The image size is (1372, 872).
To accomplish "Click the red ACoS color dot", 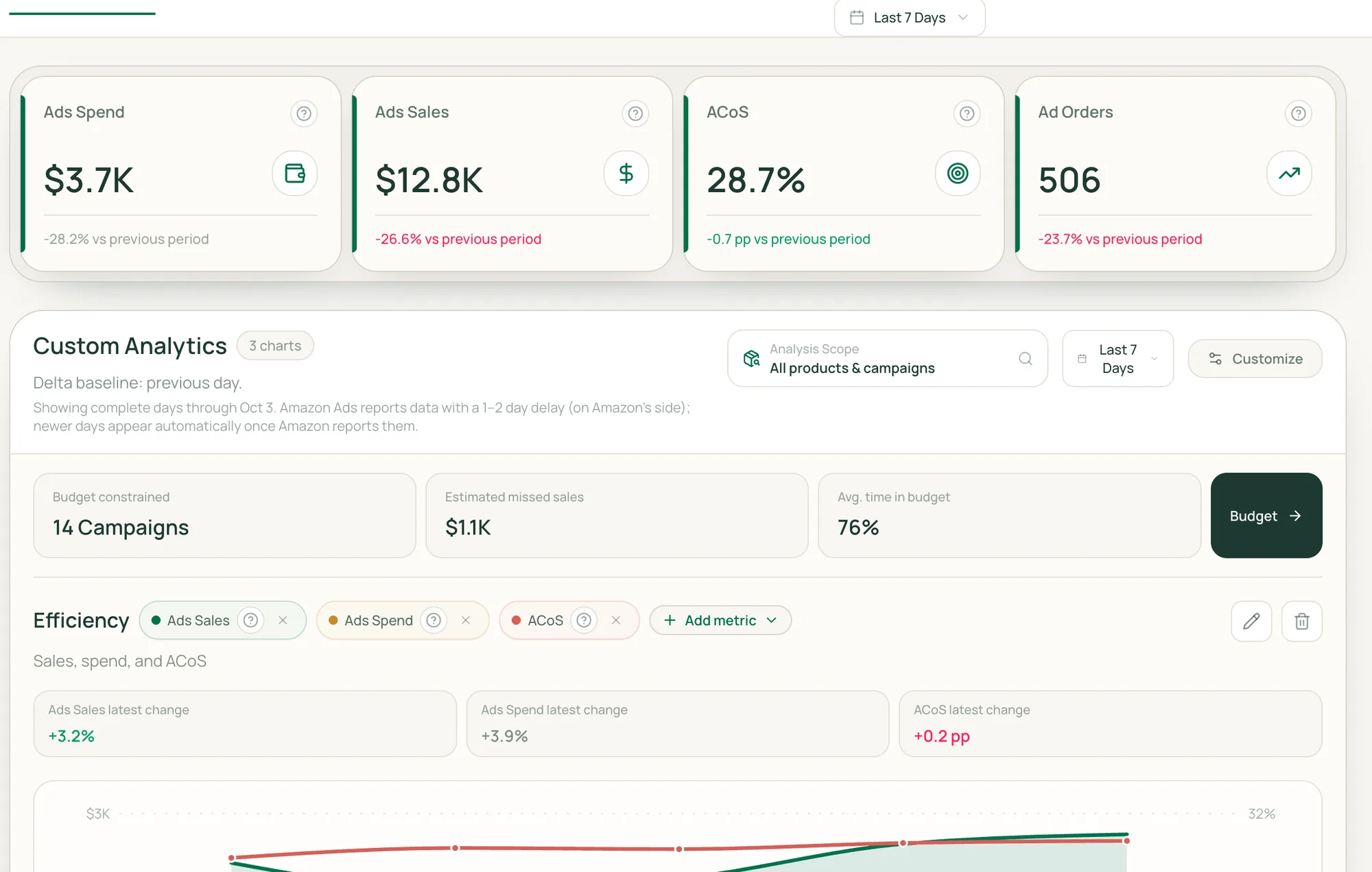I will [517, 620].
